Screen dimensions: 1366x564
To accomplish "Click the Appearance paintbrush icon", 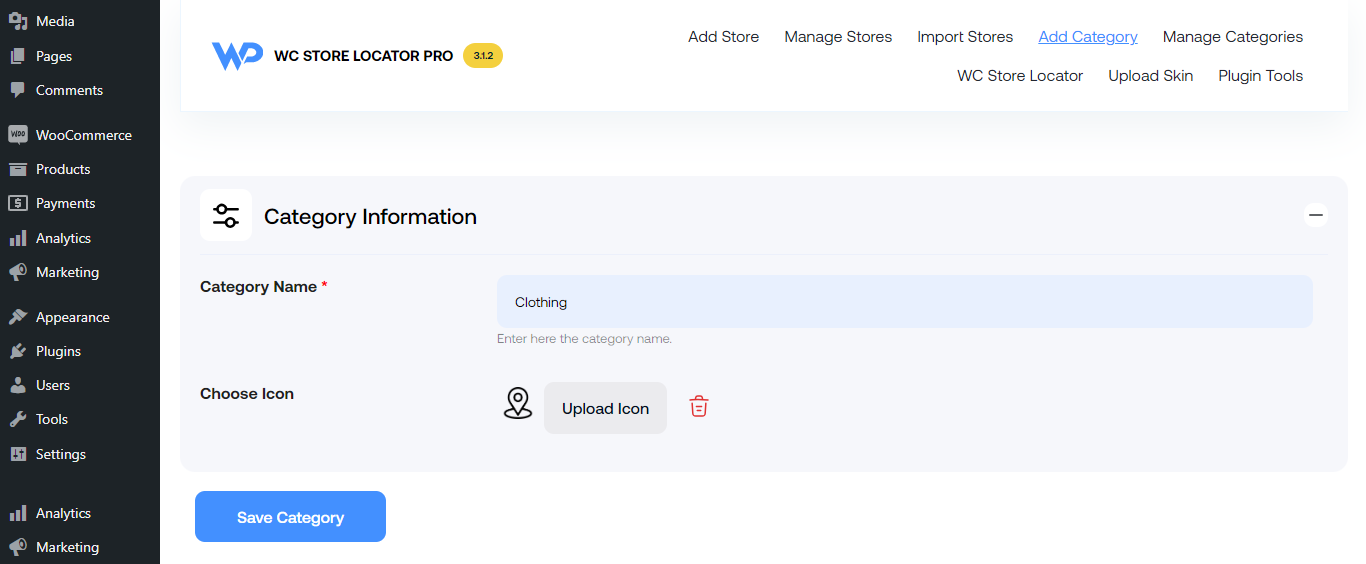I will point(18,317).
